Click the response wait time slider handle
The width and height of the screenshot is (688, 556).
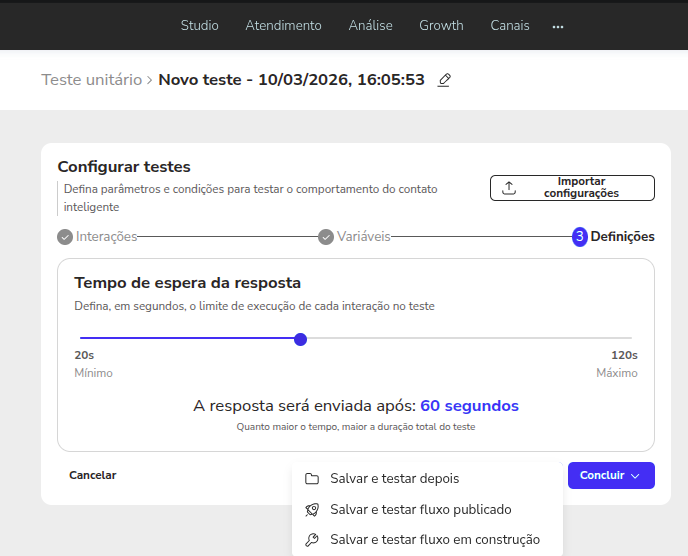tap(300, 339)
